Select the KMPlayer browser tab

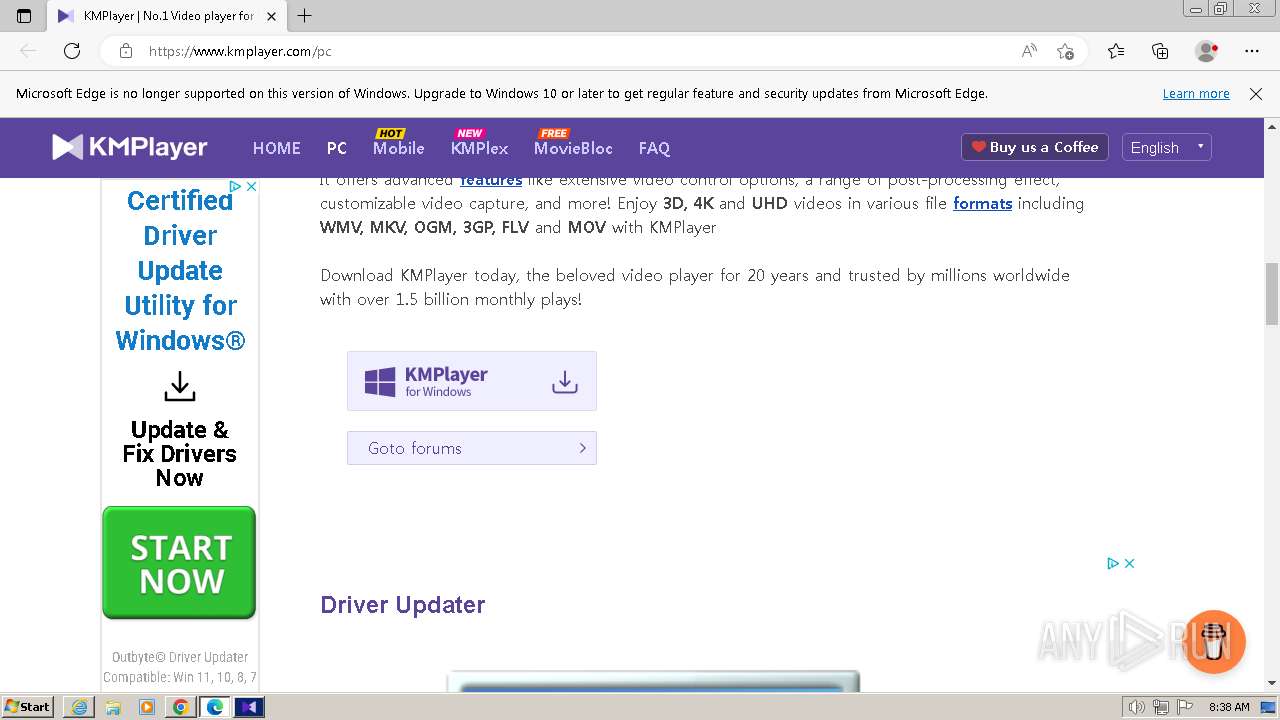pyautogui.click(x=165, y=16)
